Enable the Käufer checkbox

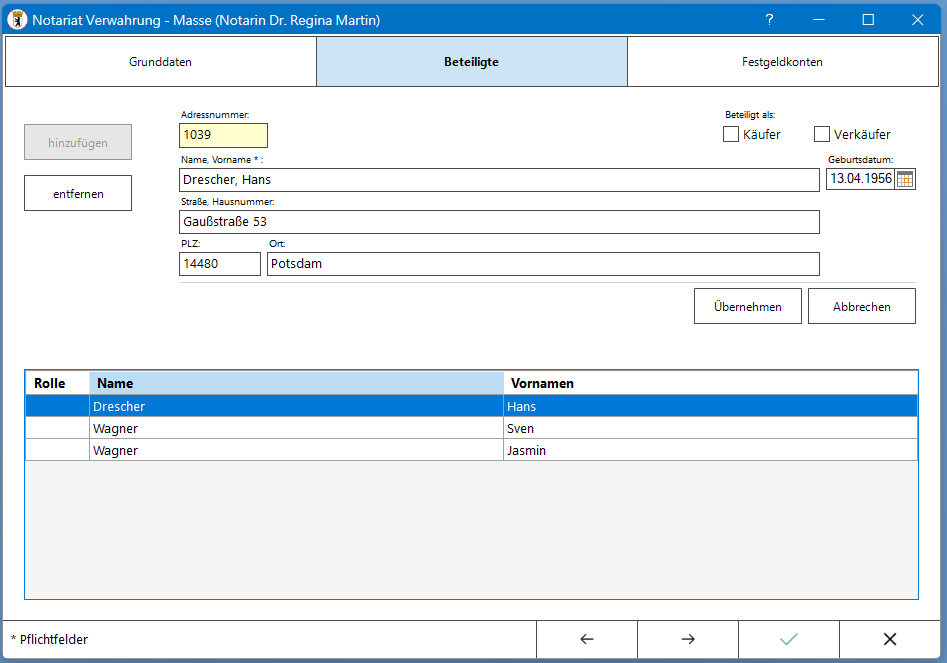pyautogui.click(x=731, y=134)
